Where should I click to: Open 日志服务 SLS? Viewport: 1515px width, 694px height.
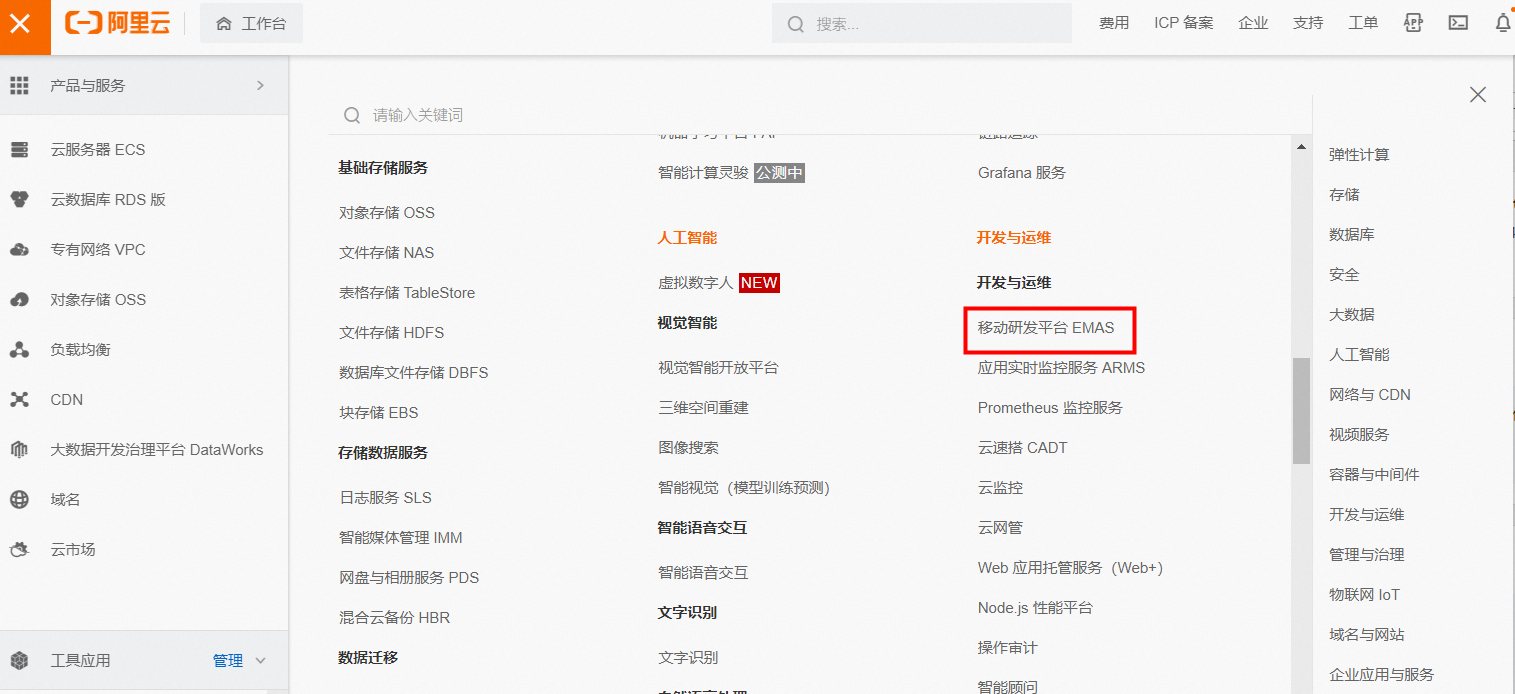[385, 498]
